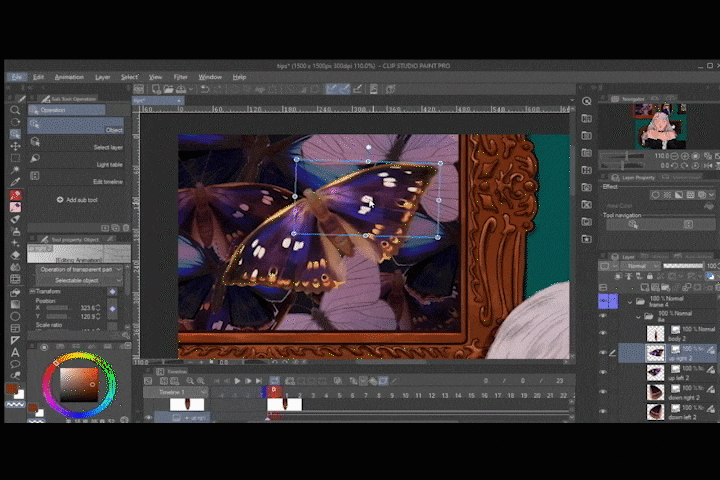Viewport: 720px width, 480px height.
Task: Toggle visibility of up left 2 layer
Action: tap(603, 372)
